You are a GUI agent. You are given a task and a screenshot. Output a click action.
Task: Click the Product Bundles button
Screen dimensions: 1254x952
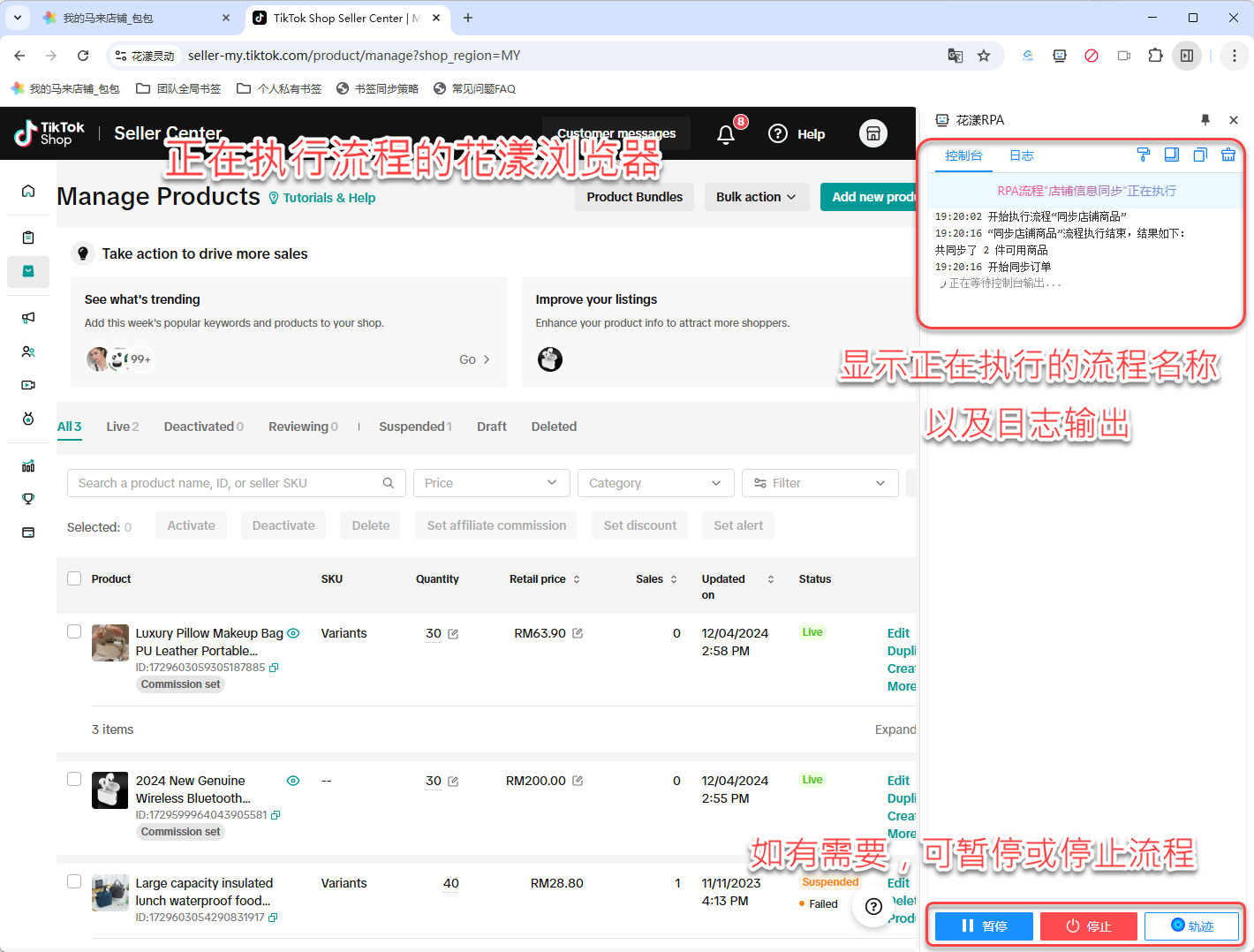coord(635,197)
